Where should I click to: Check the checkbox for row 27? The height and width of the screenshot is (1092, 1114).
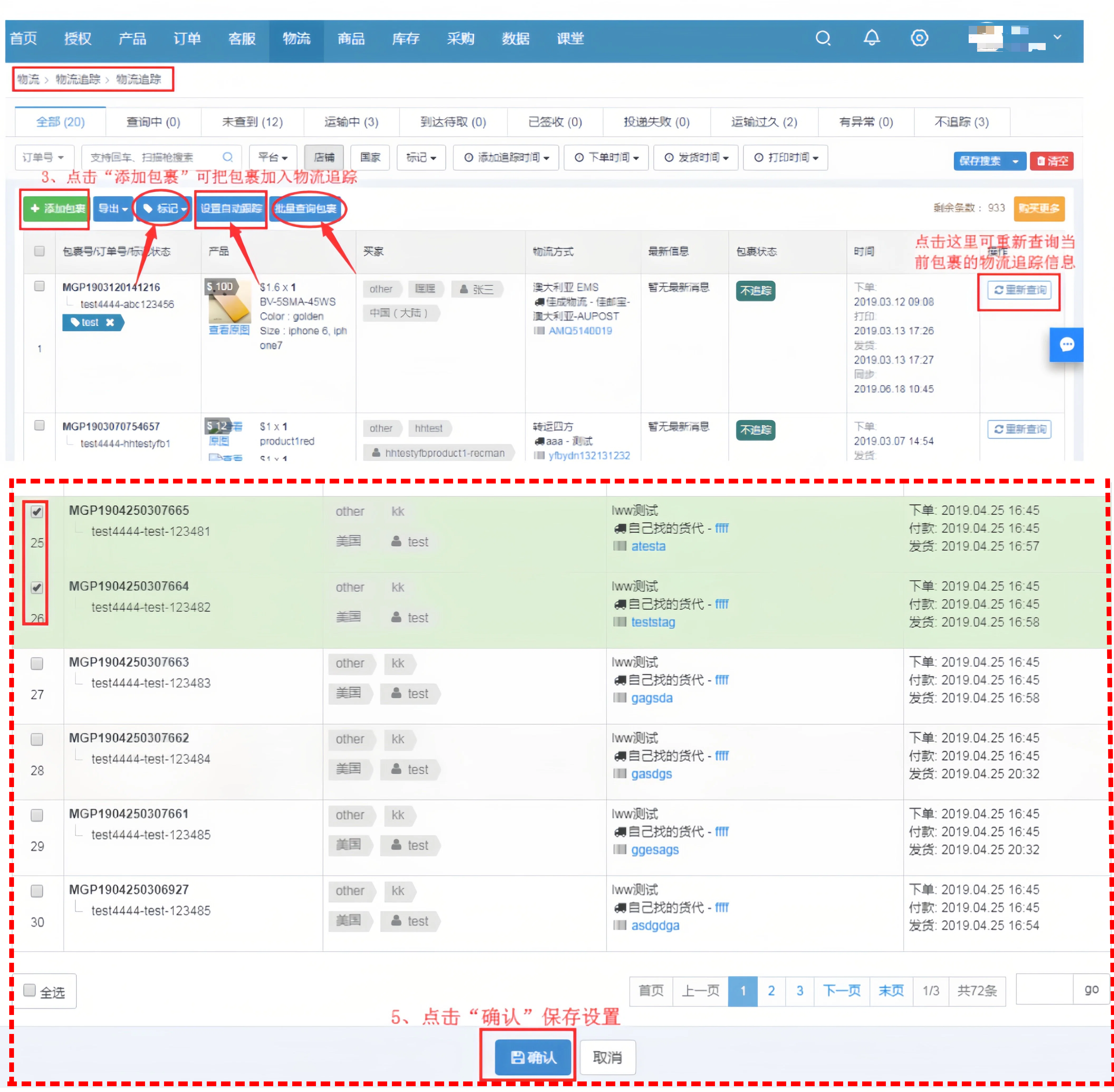37,664
